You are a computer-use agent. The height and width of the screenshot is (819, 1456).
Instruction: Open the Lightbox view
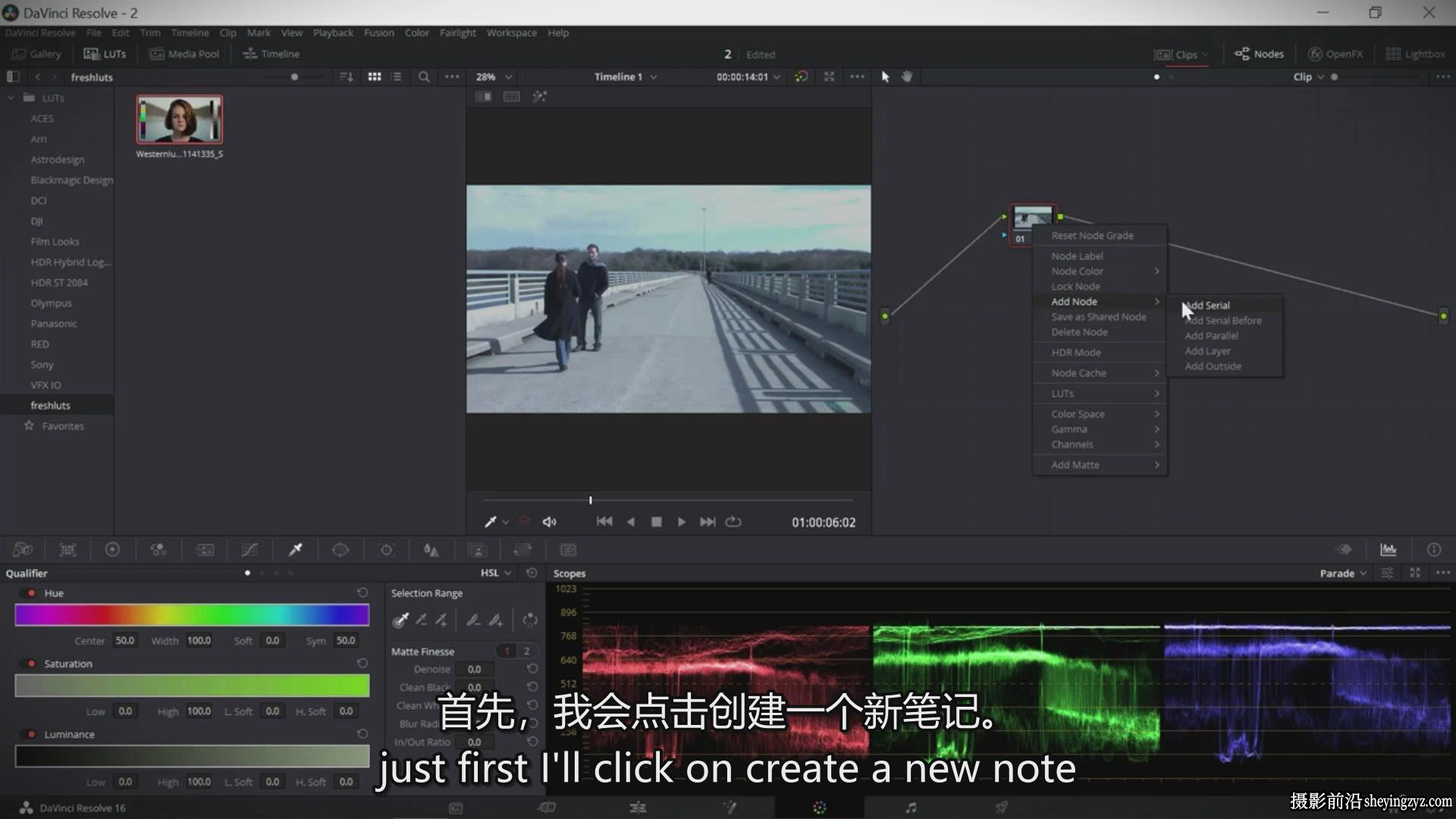tap(1415, 54)
